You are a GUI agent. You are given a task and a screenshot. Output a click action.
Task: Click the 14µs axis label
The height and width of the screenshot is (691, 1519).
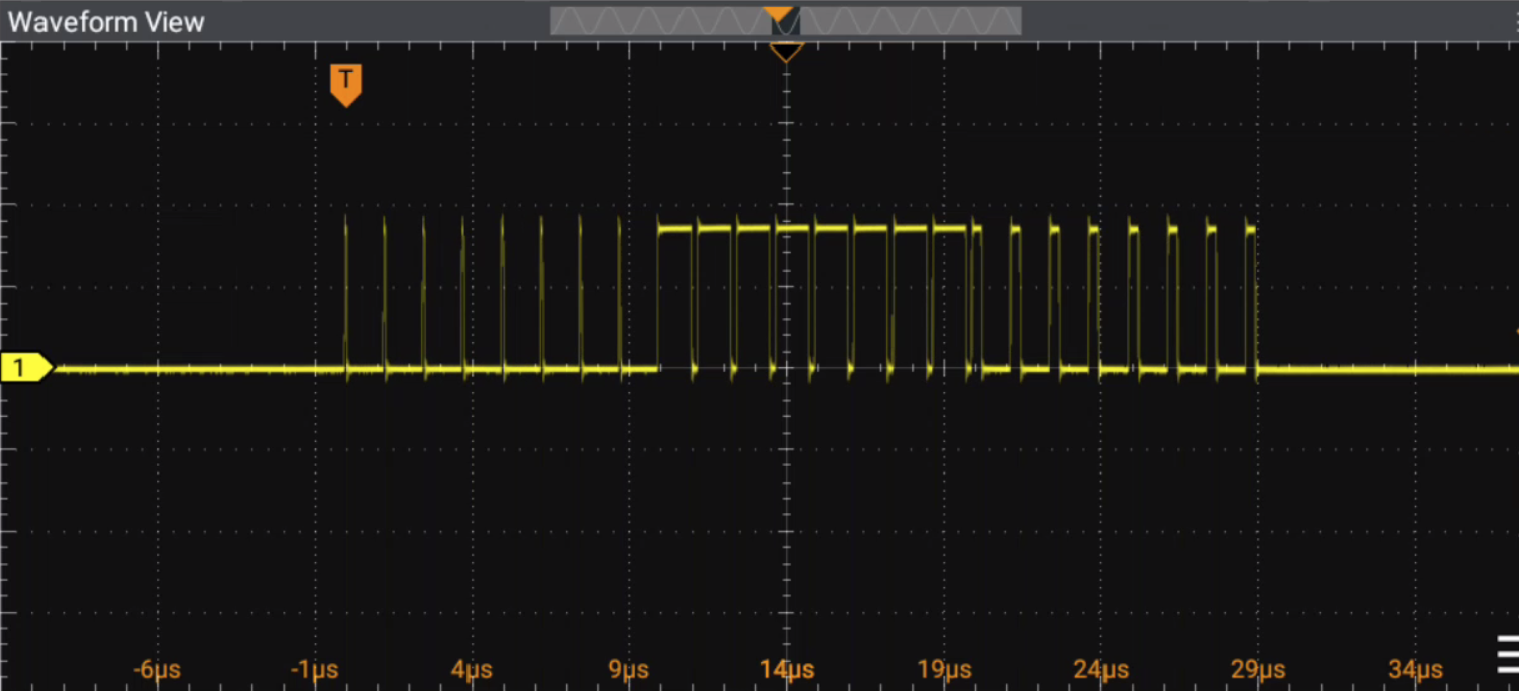point(786,669)
